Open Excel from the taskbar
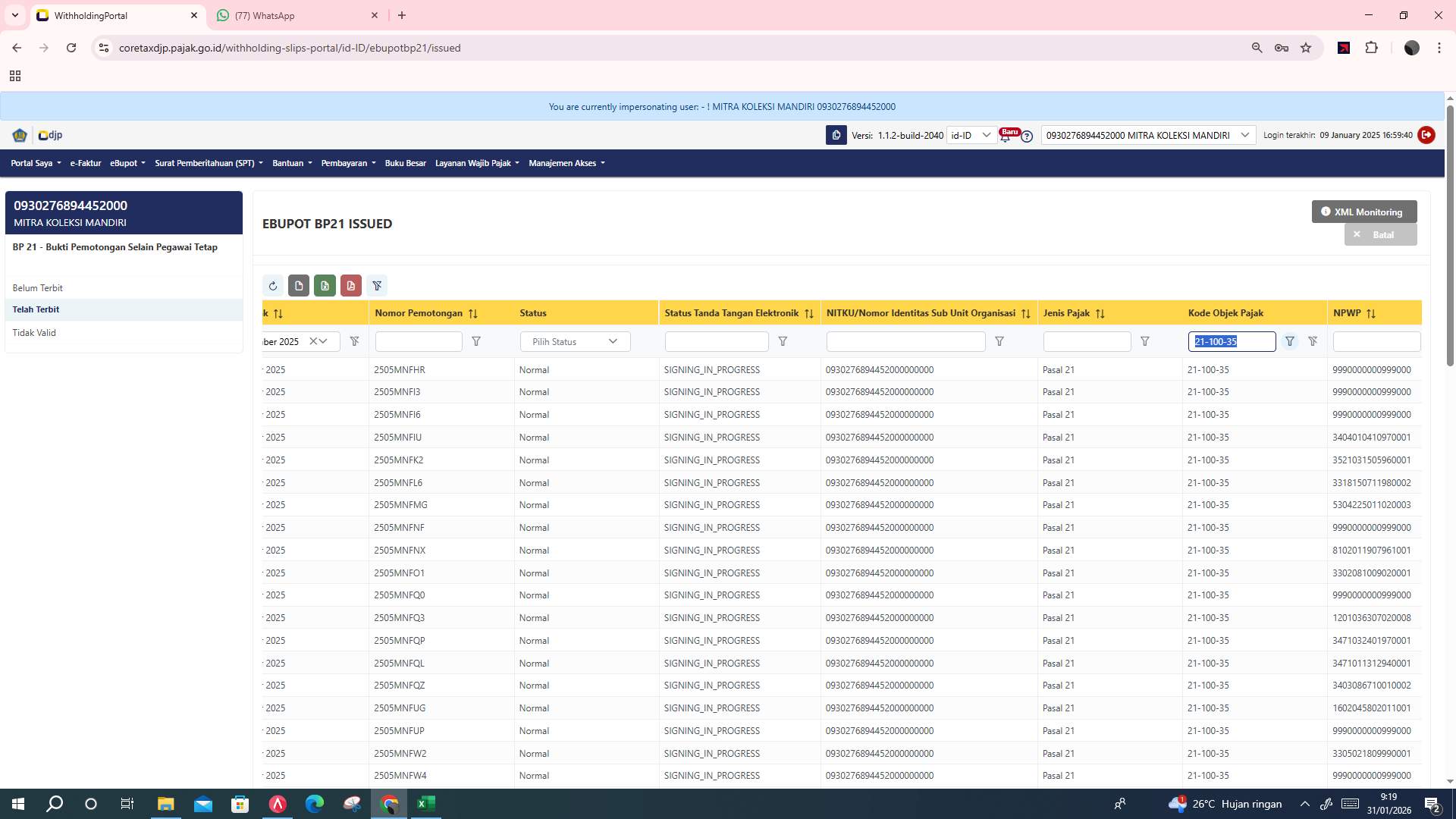The height and width of the screenshot is (819, 1456). (x=426, y=804)
